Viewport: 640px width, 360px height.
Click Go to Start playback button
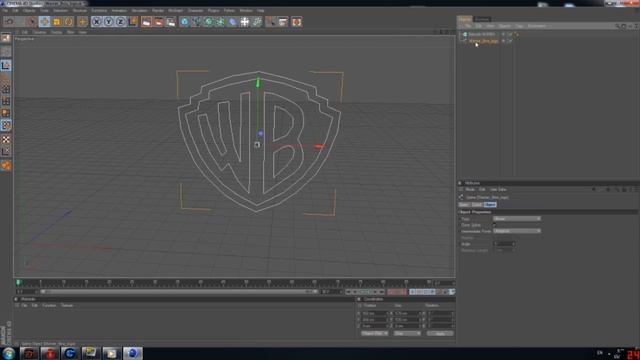click(348, 292)
